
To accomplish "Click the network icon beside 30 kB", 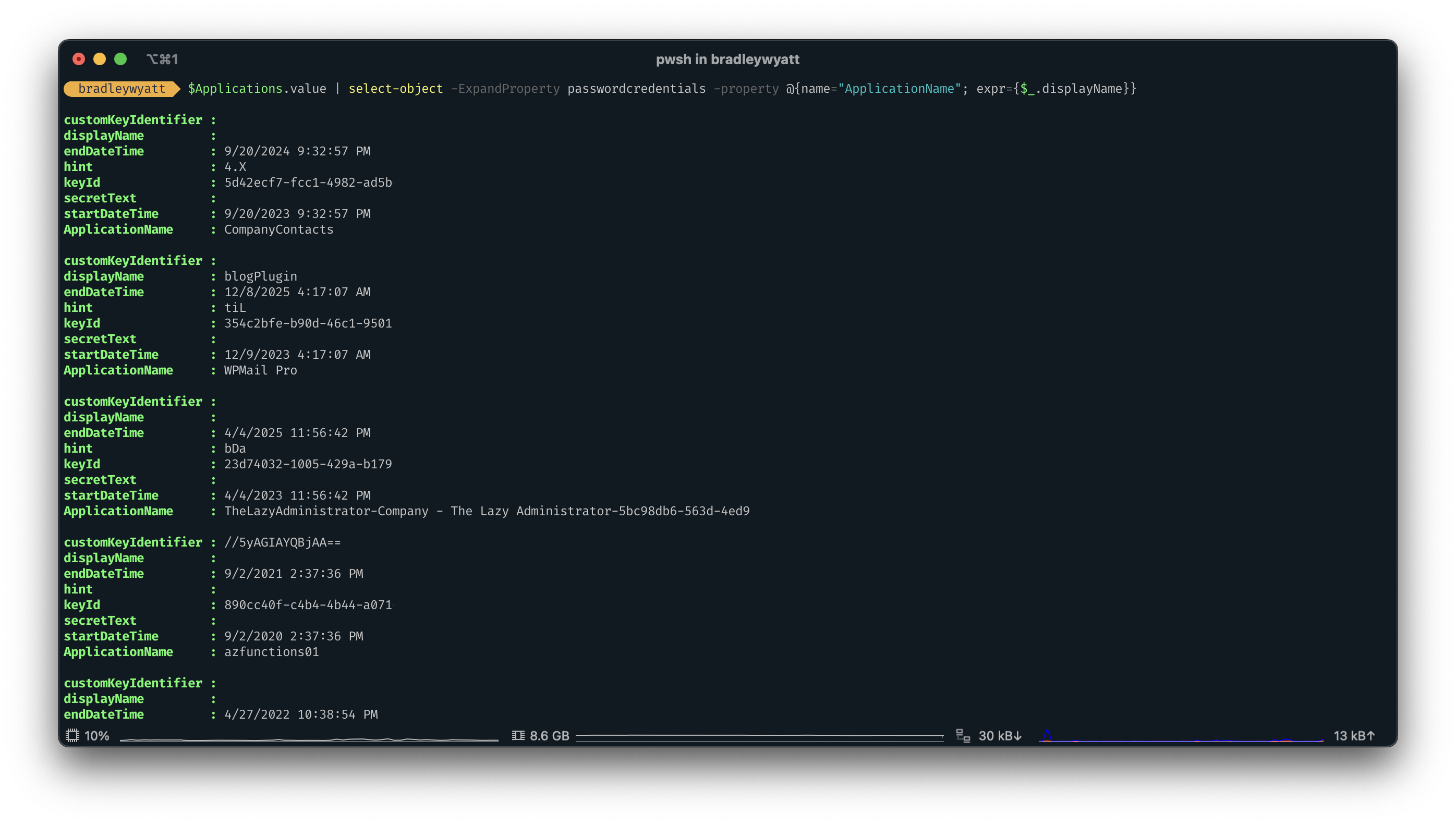I will [x=963, y=735].
